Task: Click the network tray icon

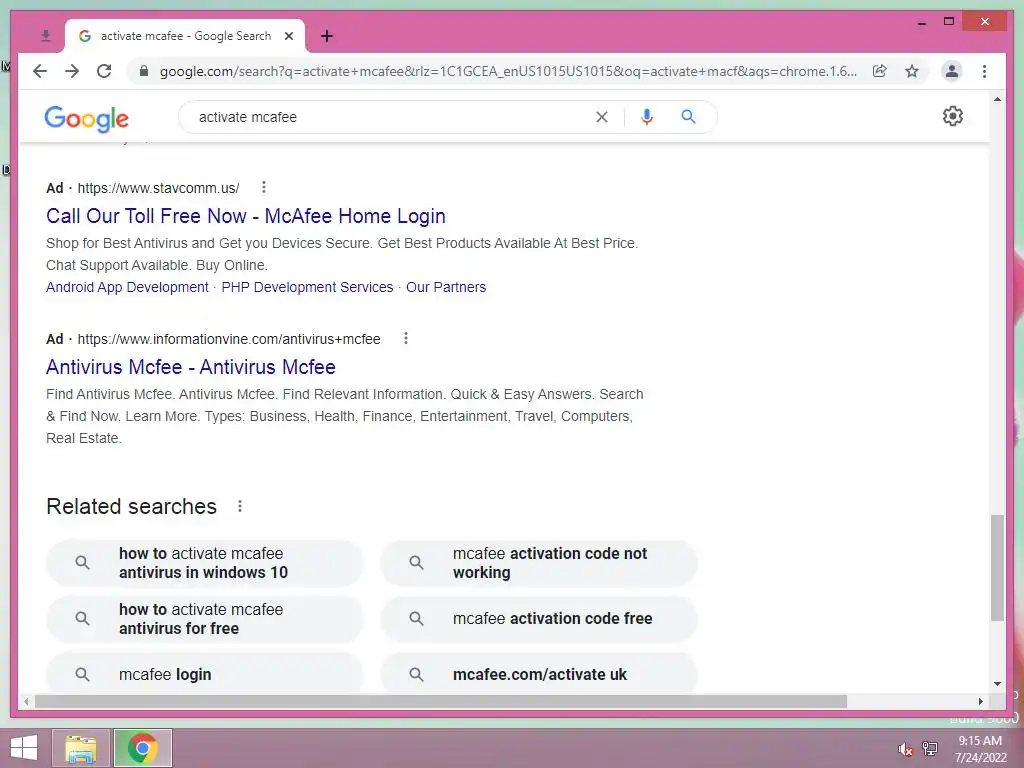Action: pyautogui.click(x=930, y=749)
